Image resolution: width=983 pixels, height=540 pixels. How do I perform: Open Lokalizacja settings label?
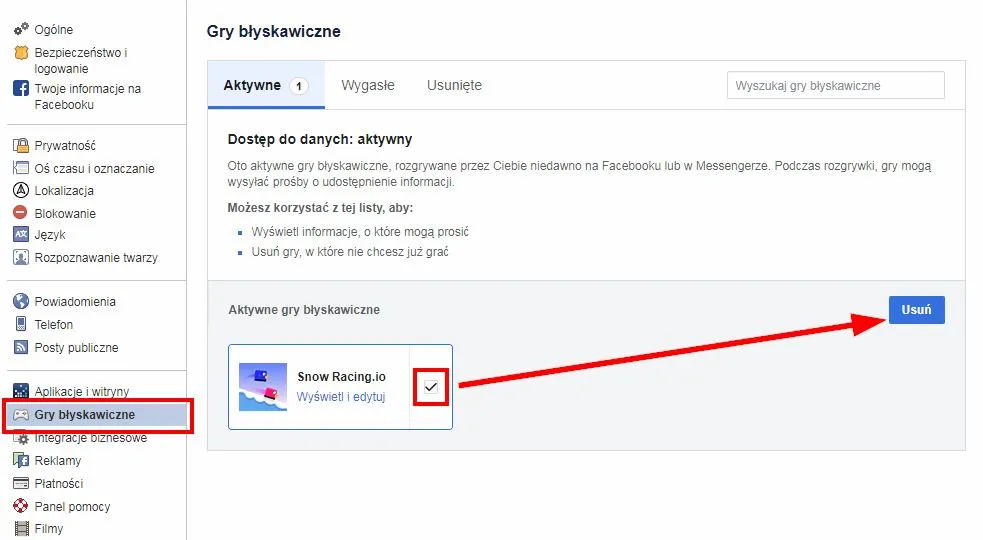(64, 190)
